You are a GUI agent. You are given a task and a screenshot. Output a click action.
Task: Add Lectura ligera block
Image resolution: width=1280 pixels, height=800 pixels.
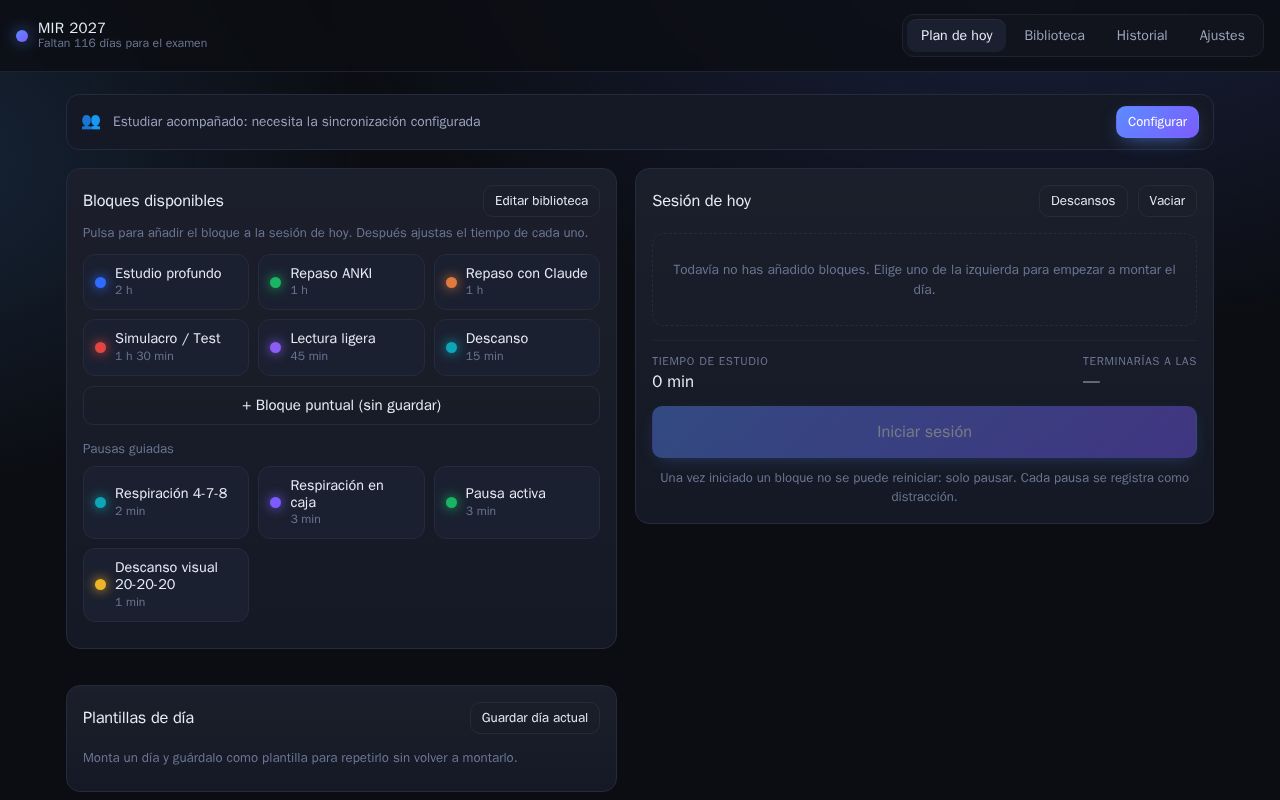pos(341,347)
